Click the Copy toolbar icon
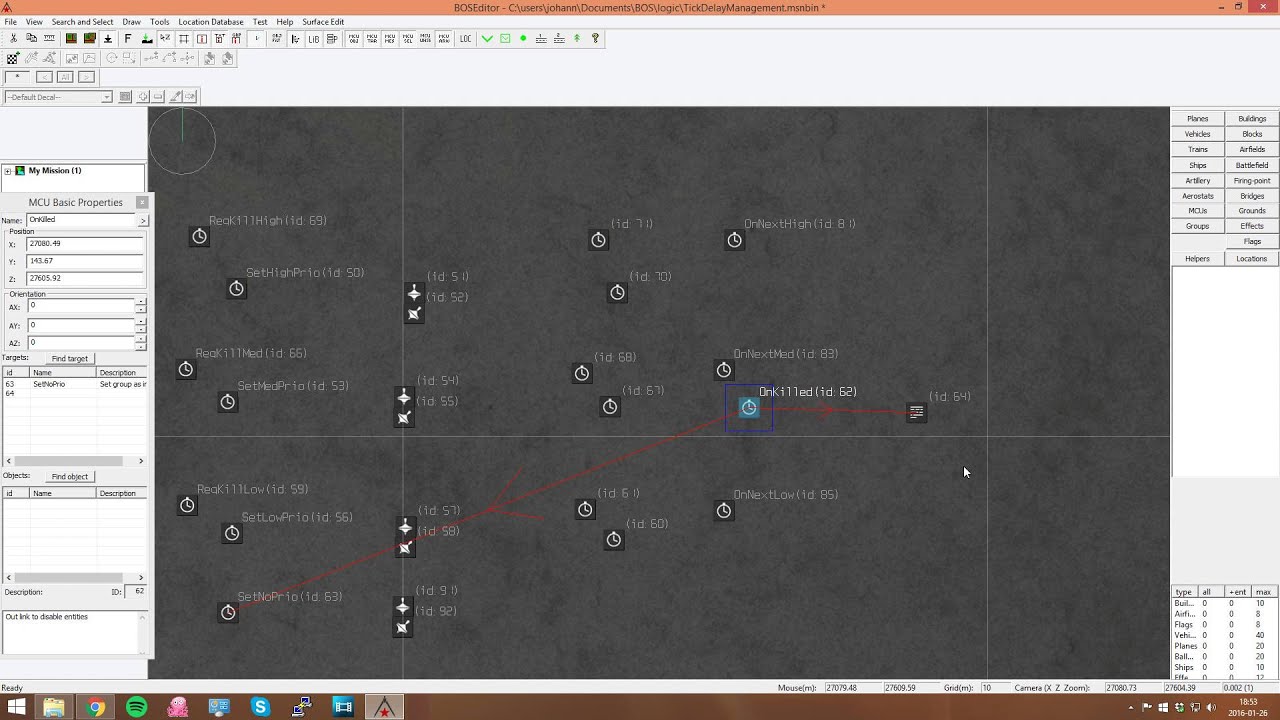1280x720 pixels. click(31, 38)
